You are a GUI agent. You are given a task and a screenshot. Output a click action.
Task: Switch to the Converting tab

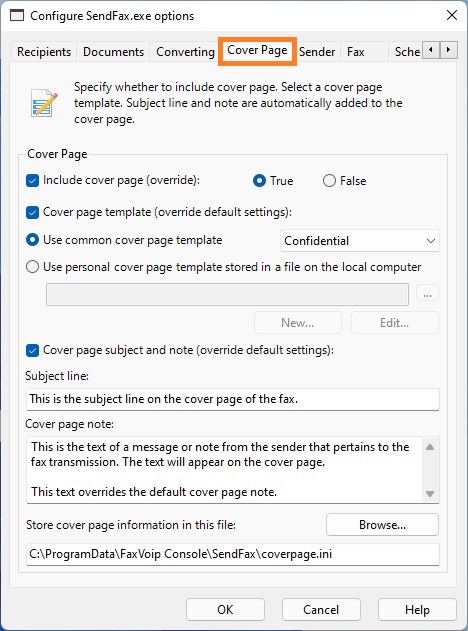186,52
